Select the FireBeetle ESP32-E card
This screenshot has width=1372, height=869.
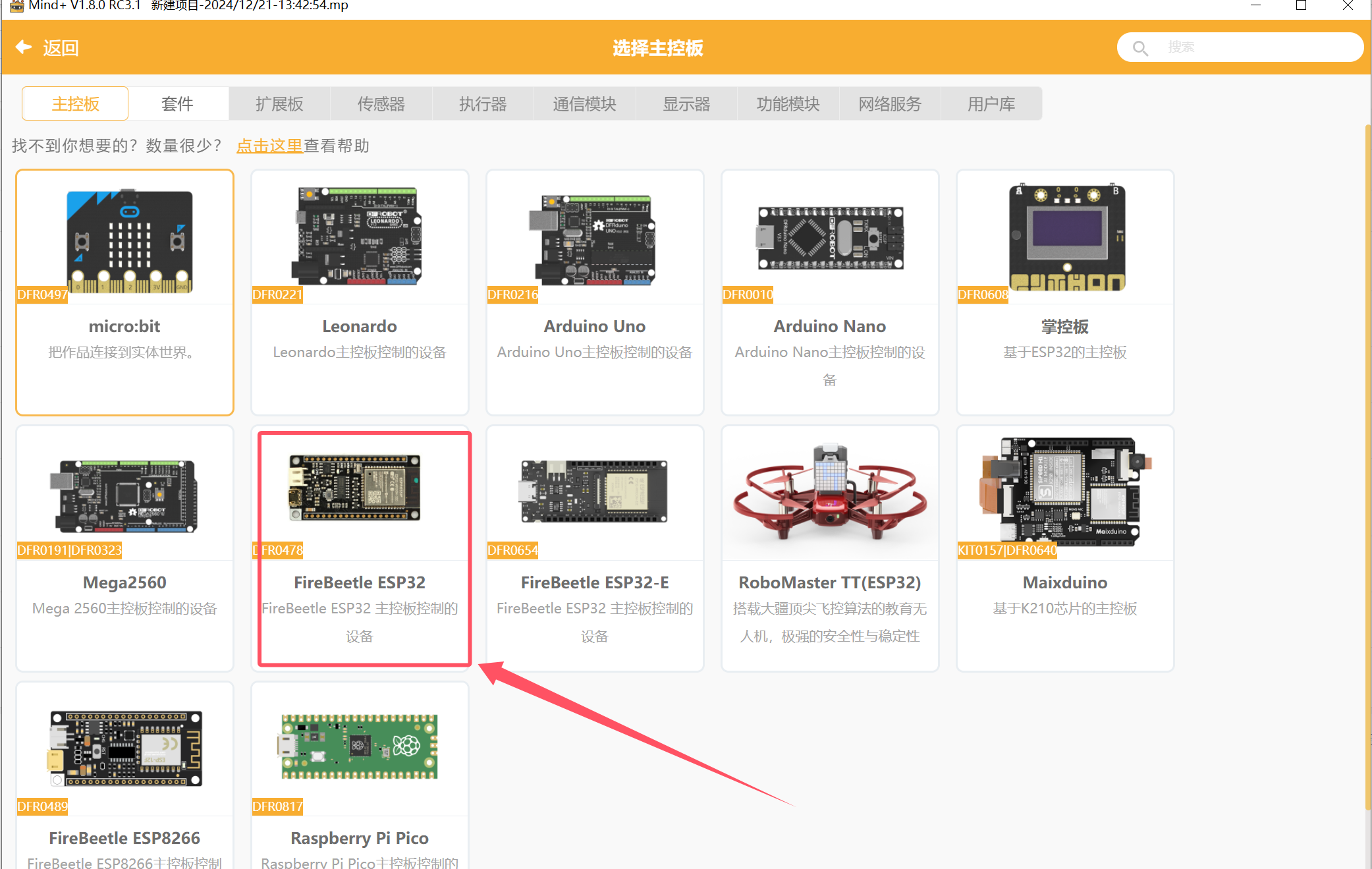[594, 548]
